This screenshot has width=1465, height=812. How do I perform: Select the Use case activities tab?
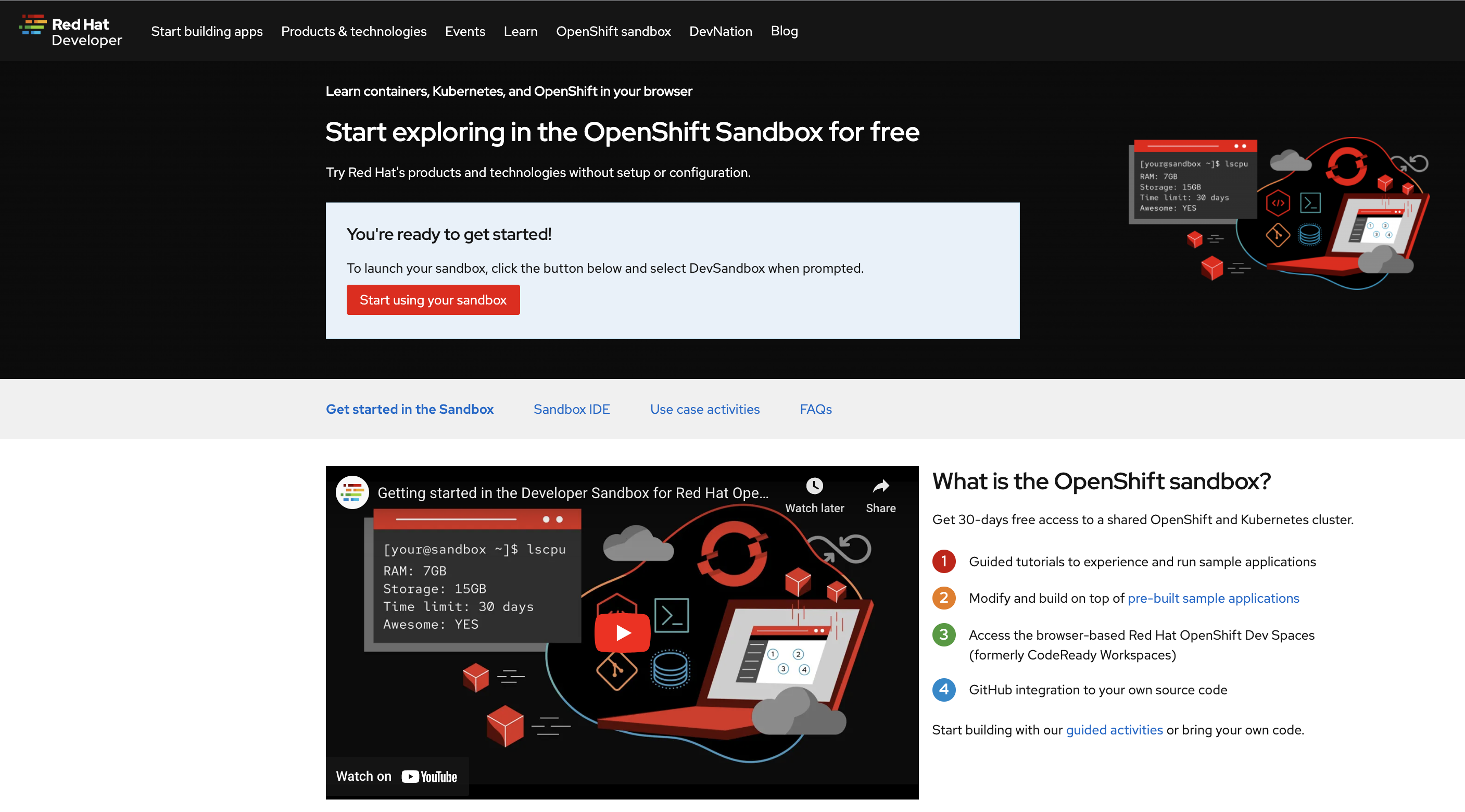(x=704, y=409)
